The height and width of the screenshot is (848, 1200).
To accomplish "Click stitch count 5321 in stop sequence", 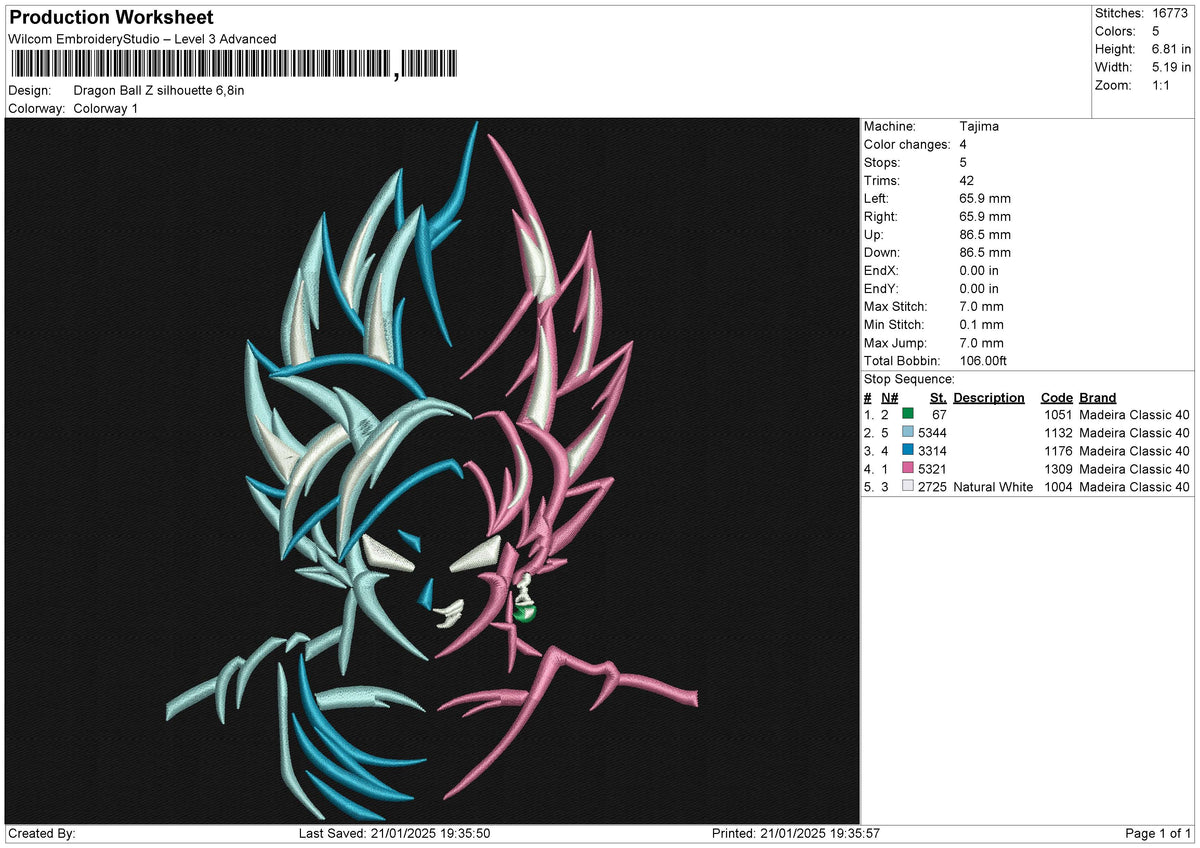I will pos(932,468).
